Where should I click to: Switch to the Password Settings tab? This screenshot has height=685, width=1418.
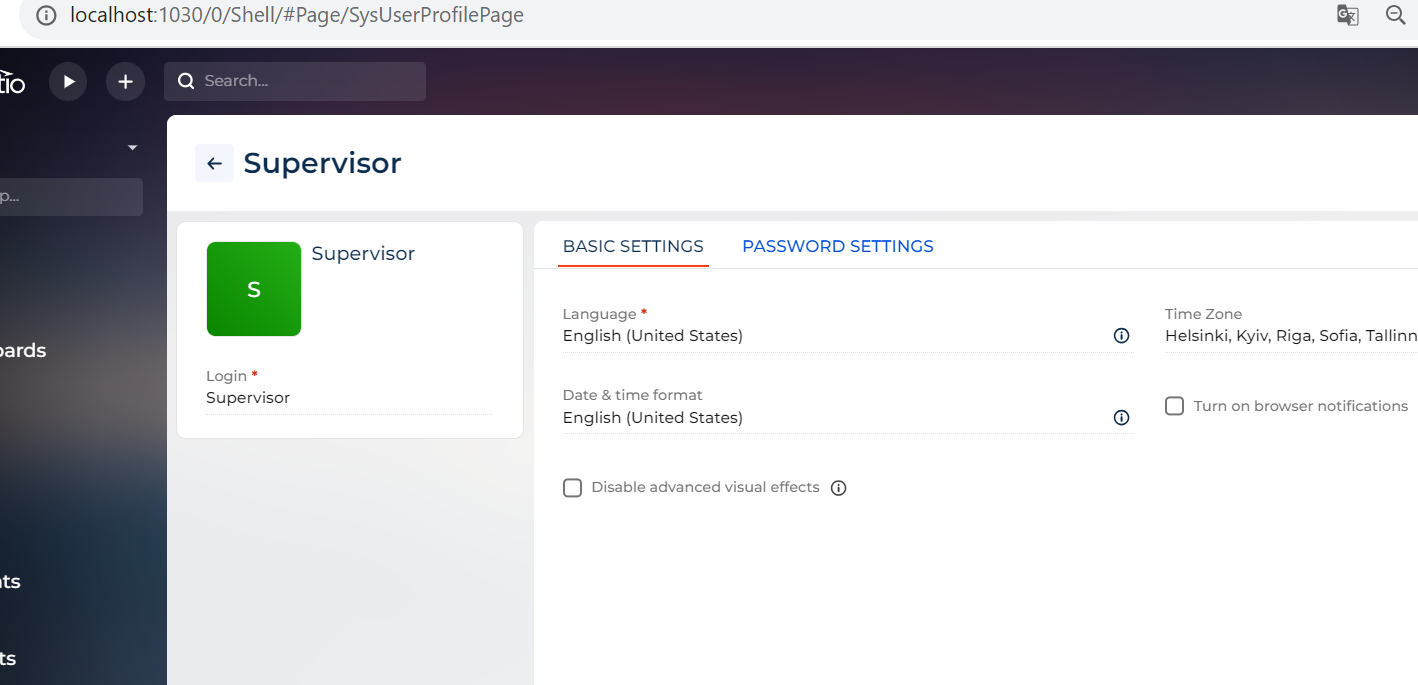pyautogui.click(x=838, y=246)
